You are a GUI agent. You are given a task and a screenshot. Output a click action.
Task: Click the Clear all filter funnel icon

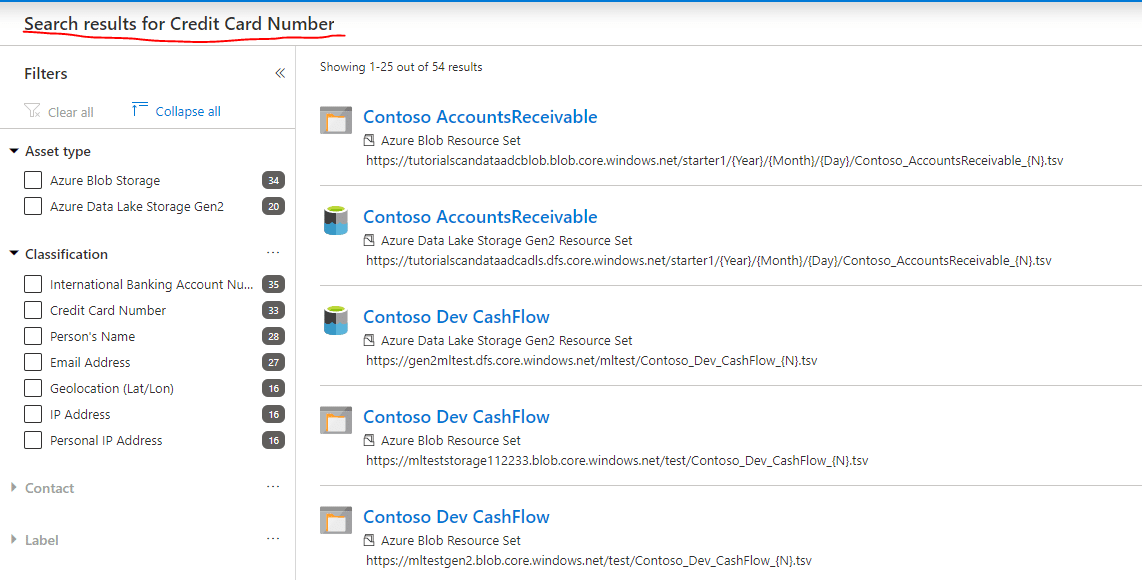(x=32, y=111)
